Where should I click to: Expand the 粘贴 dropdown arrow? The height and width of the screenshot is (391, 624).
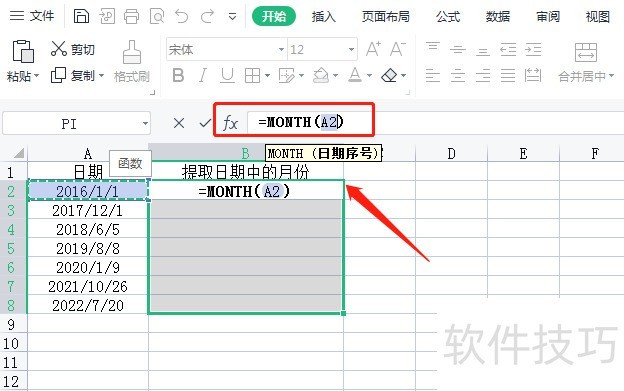click(x=36, y=75)
